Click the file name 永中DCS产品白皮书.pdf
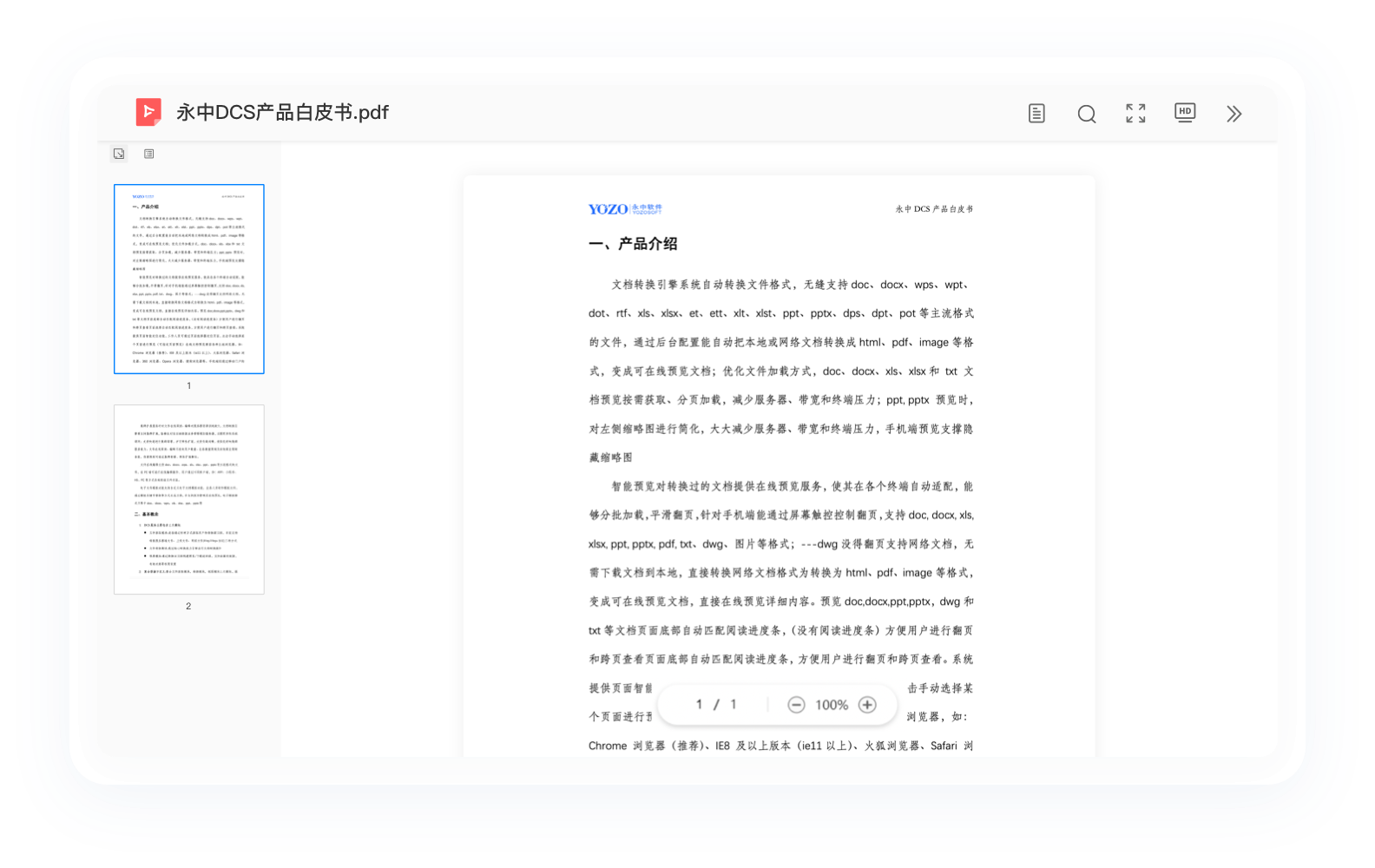 click(x=282, y=112)
